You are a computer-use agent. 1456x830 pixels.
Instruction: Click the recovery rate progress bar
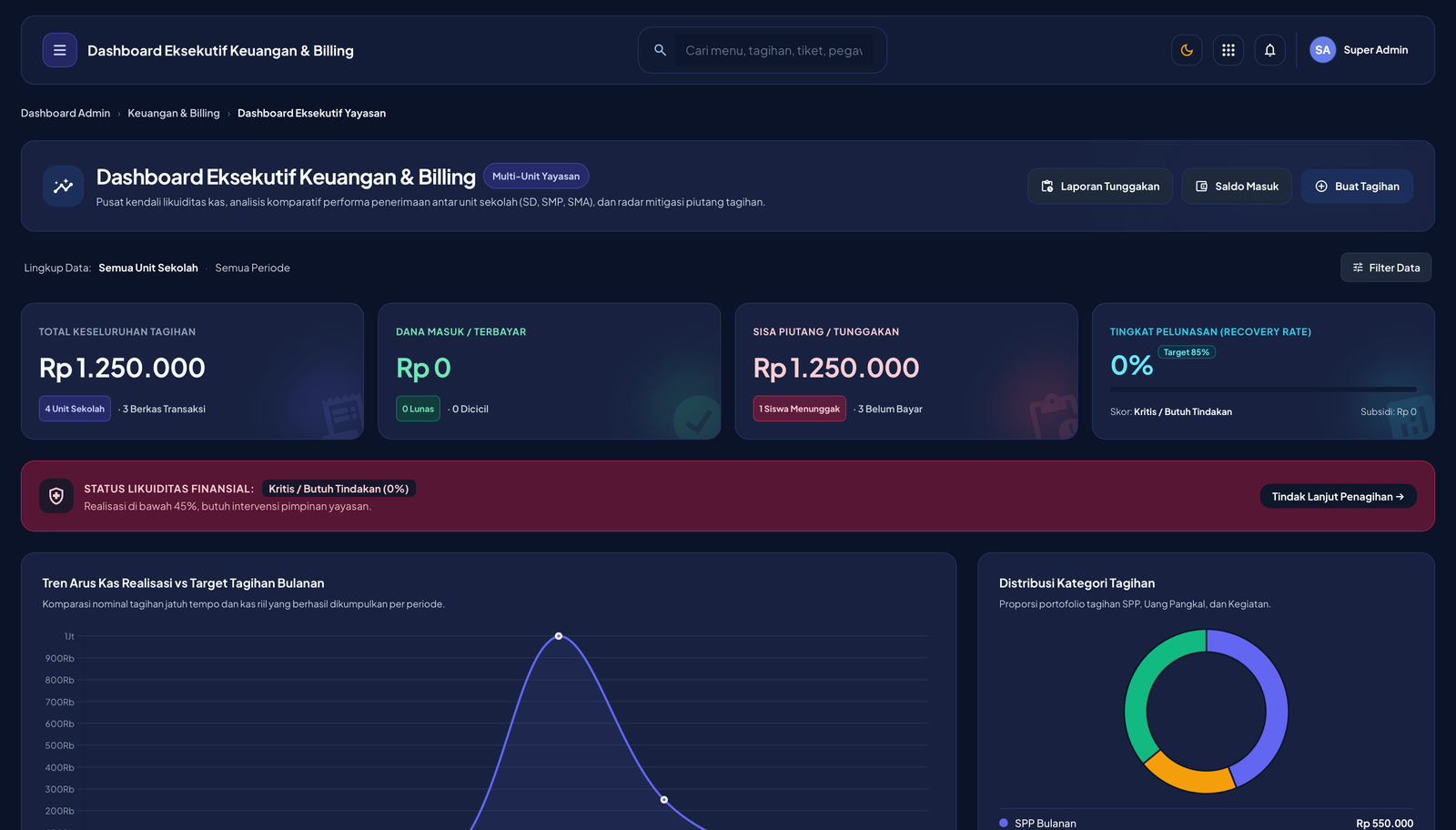pyautogui.click(x=1263, y=390)
